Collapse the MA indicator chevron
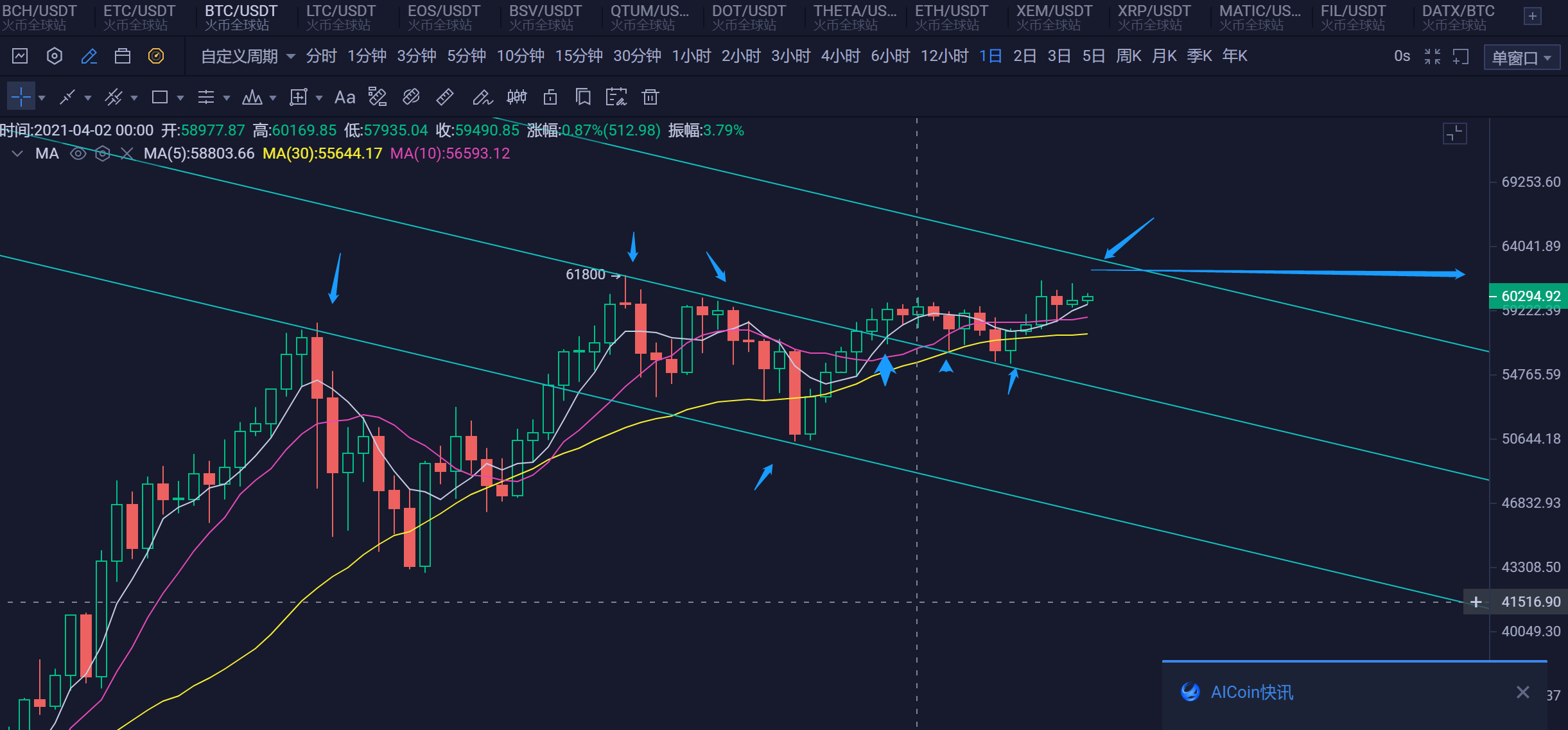Image resolution: width=1568 pixels, height=730 pixels. click(x=17, y=153)
